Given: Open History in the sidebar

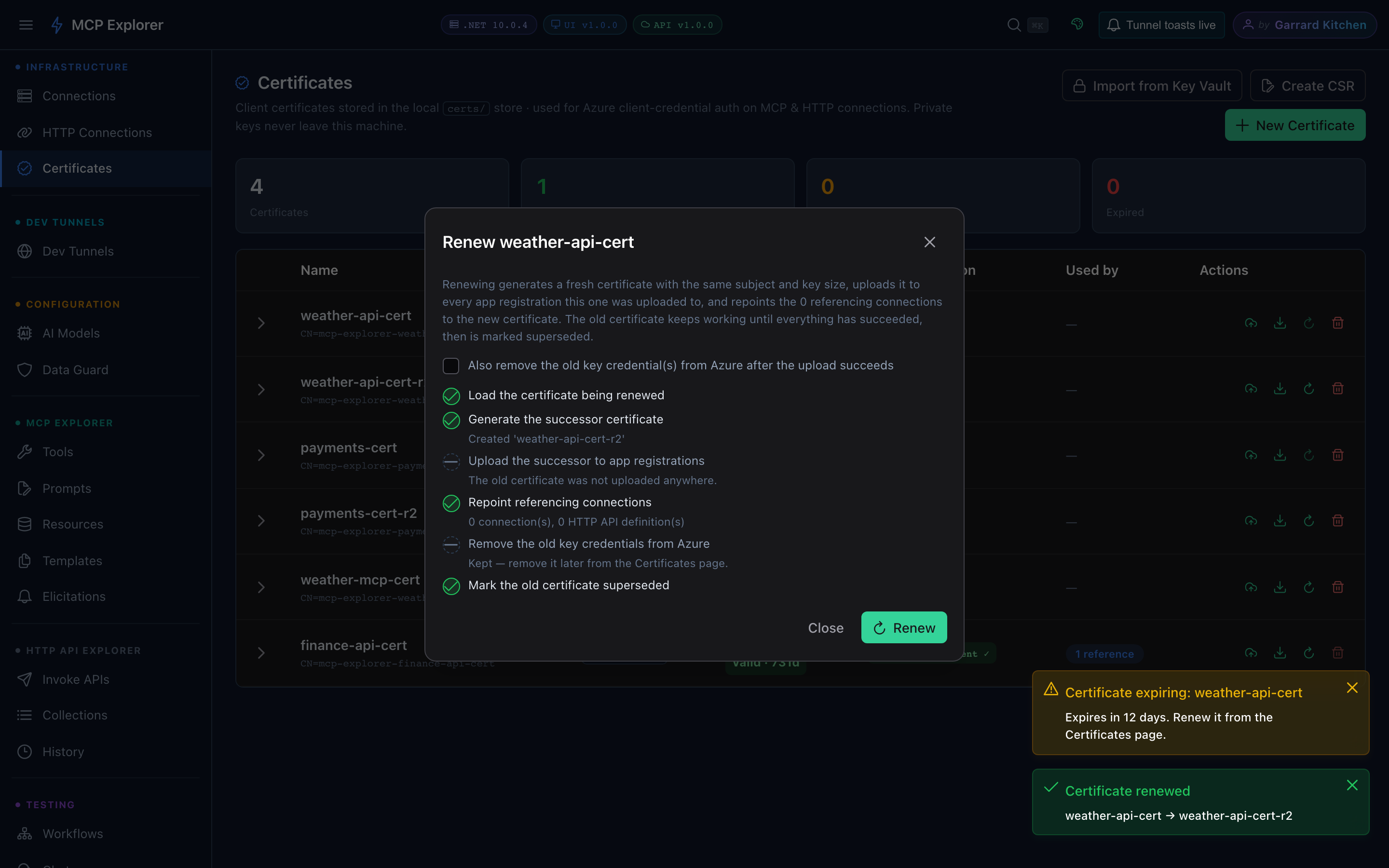Looking at the screenshot, I should click(x=106, y=751).
